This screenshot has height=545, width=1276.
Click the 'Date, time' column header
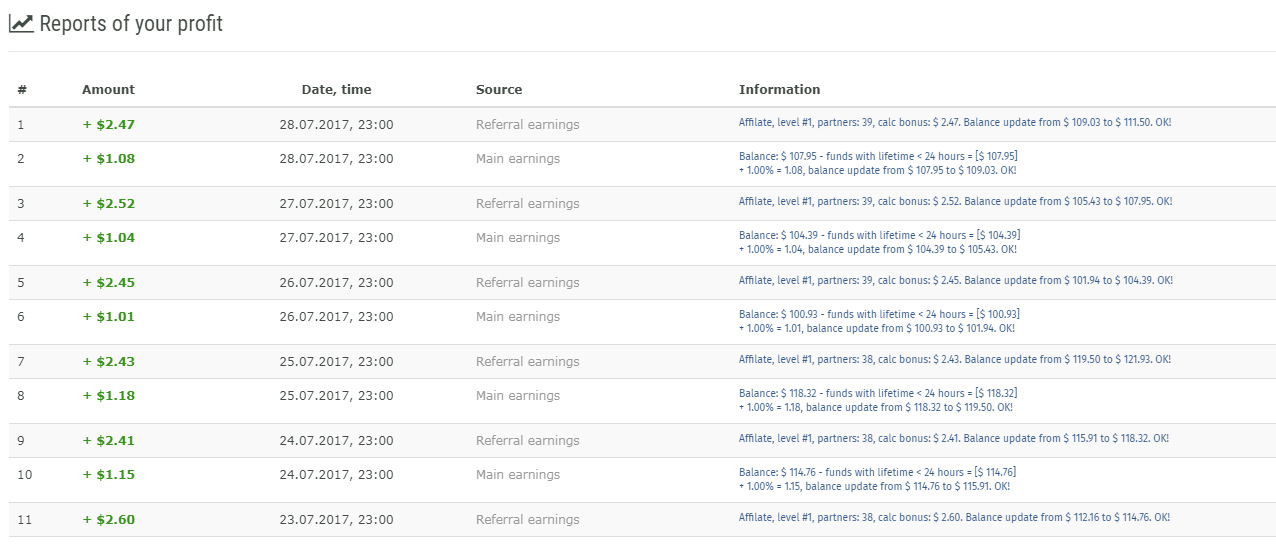point(336,90)
